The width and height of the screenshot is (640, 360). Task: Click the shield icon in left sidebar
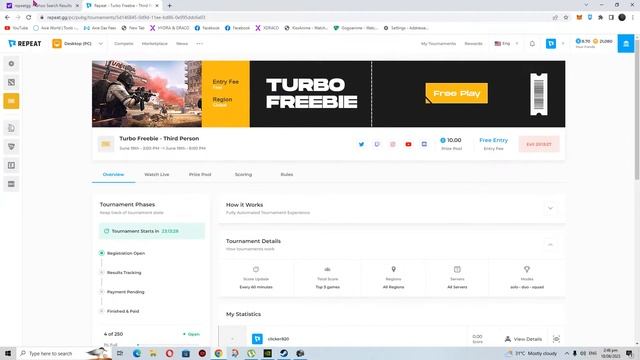pos(11,147)
